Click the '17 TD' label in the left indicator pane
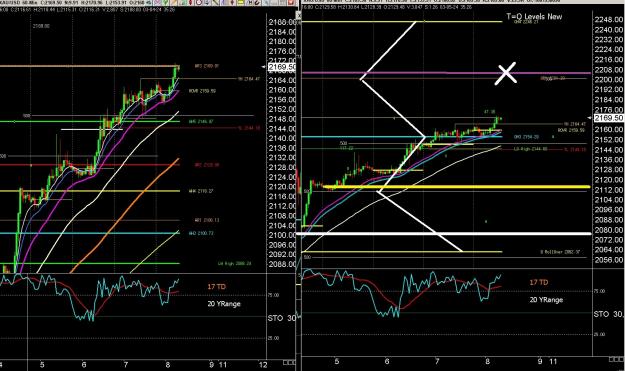Viewport: 625px width, 371px height. tap(216, 287)
